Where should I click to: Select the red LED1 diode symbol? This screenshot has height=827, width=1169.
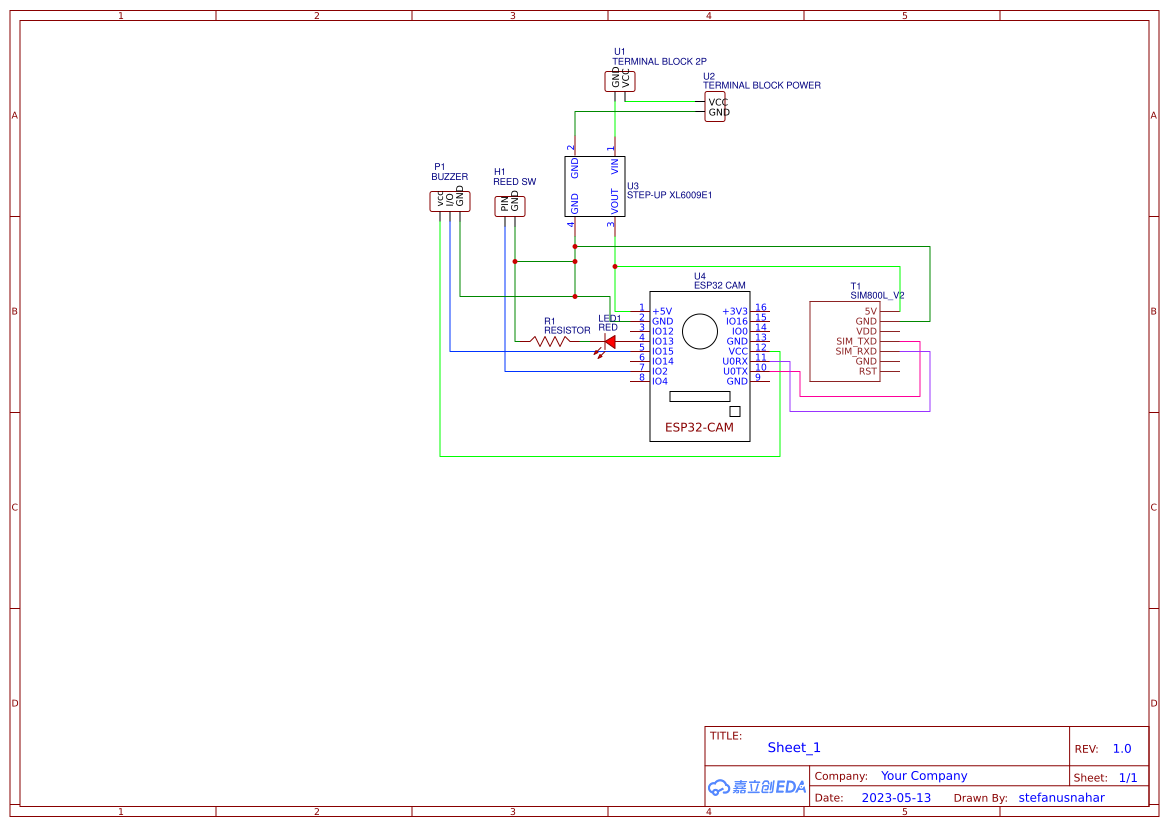click(608, 340)
